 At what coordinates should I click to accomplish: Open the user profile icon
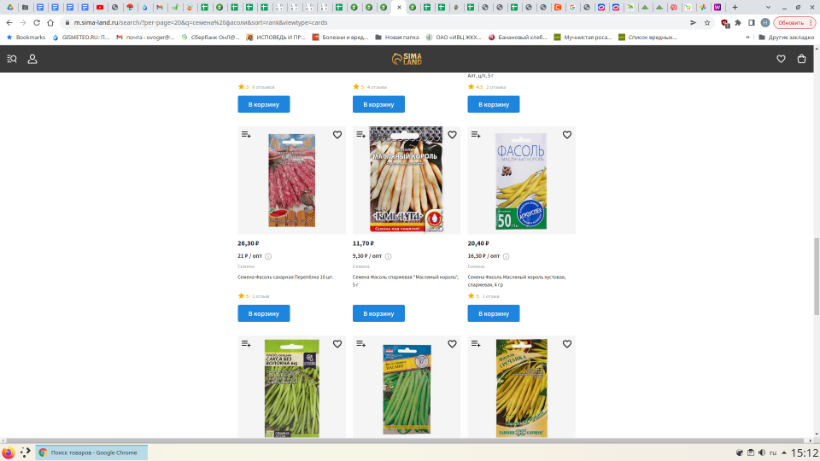tap(32, 59)
